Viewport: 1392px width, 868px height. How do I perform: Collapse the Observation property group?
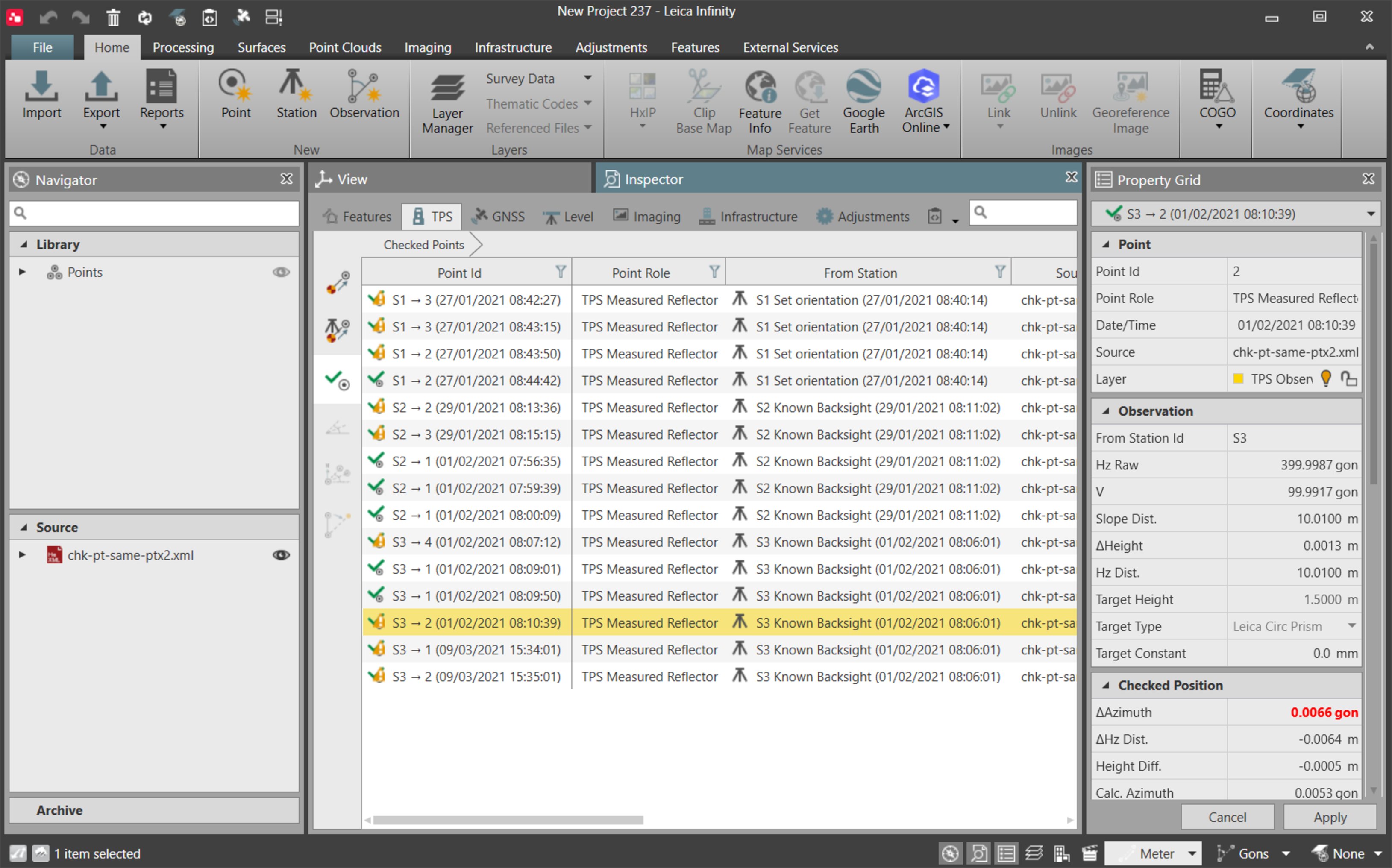(1106, 411)
